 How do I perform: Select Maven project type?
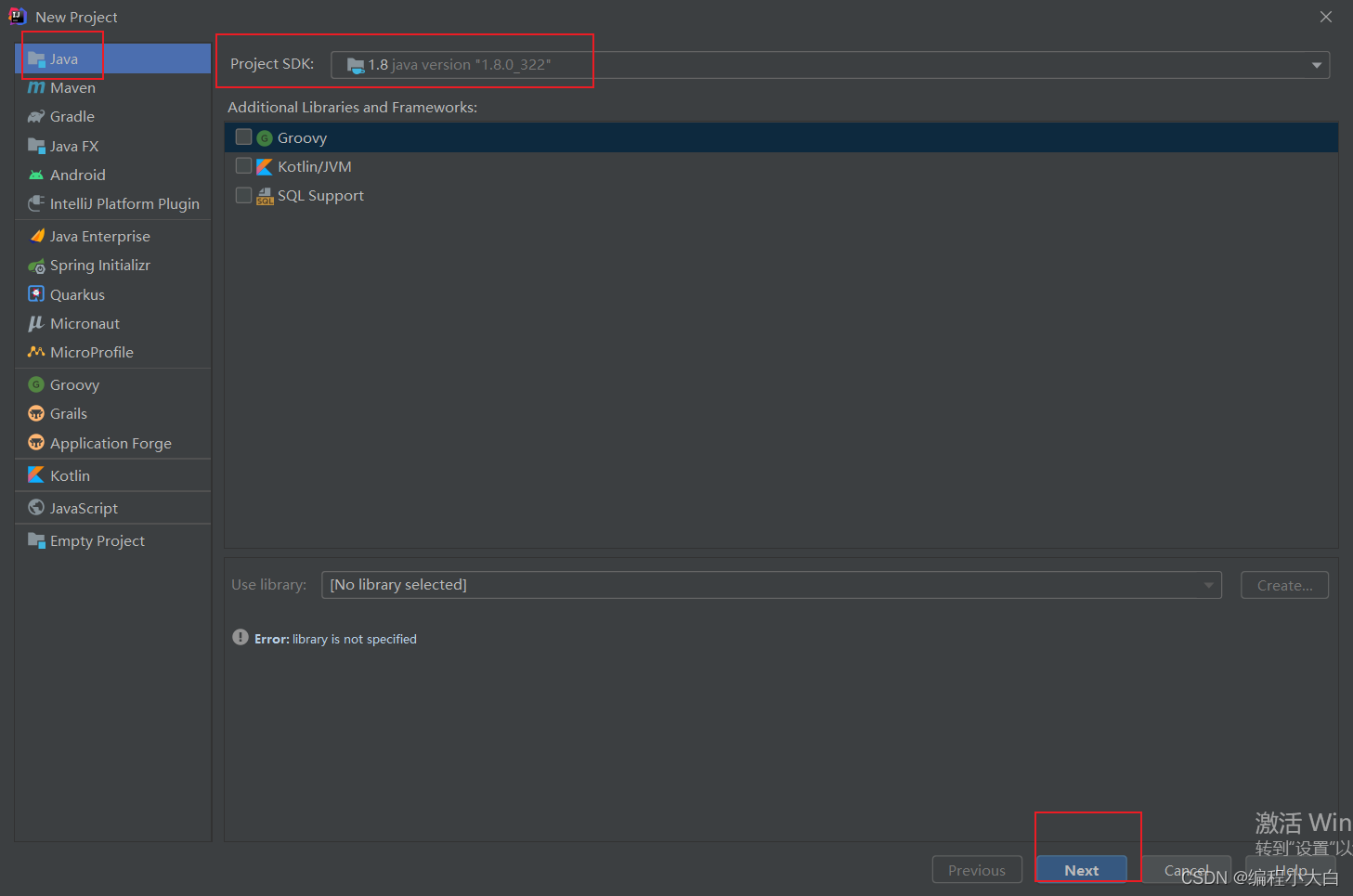[x=113, y=88]
